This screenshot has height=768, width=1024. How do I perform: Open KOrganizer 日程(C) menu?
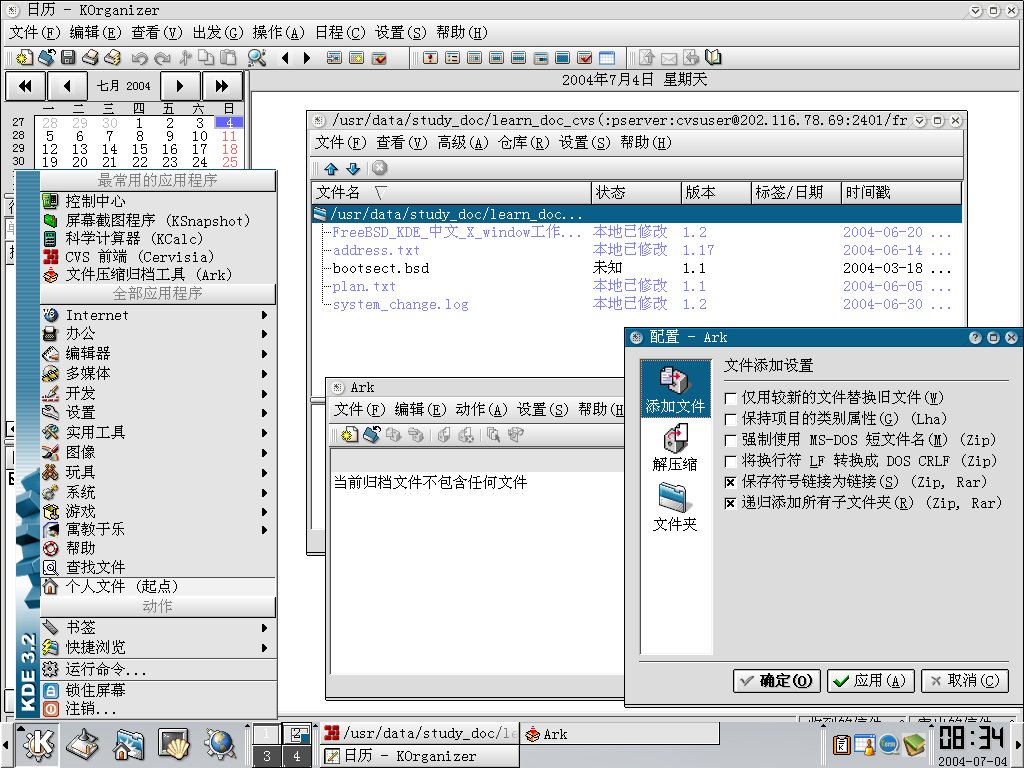click(x=340, y=32)
